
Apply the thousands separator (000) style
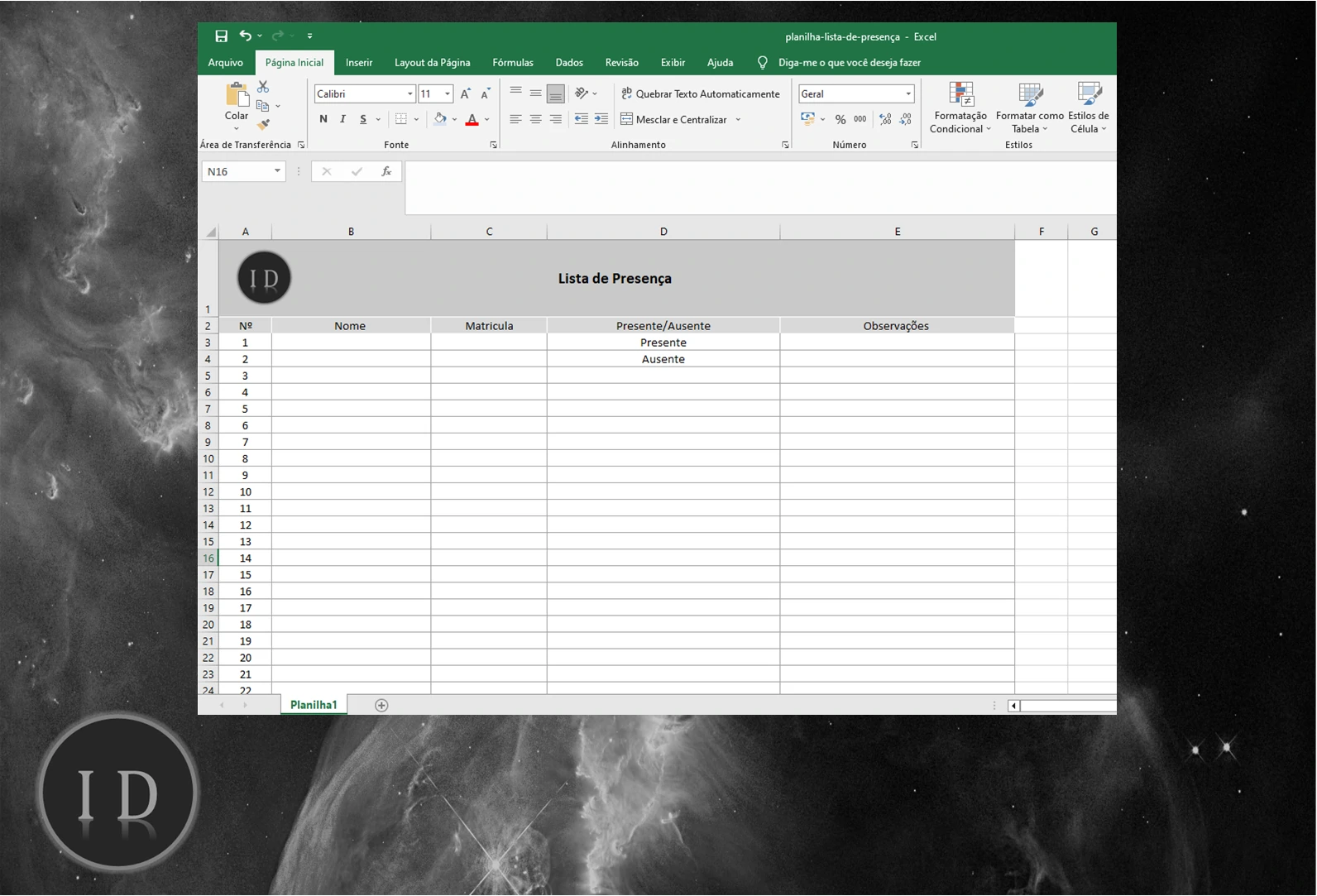(860, 119)
